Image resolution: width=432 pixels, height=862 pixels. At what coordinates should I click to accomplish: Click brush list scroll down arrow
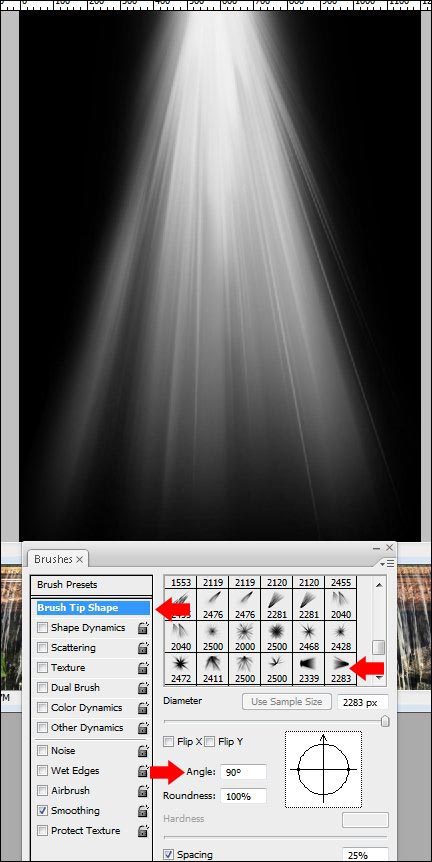379,678
